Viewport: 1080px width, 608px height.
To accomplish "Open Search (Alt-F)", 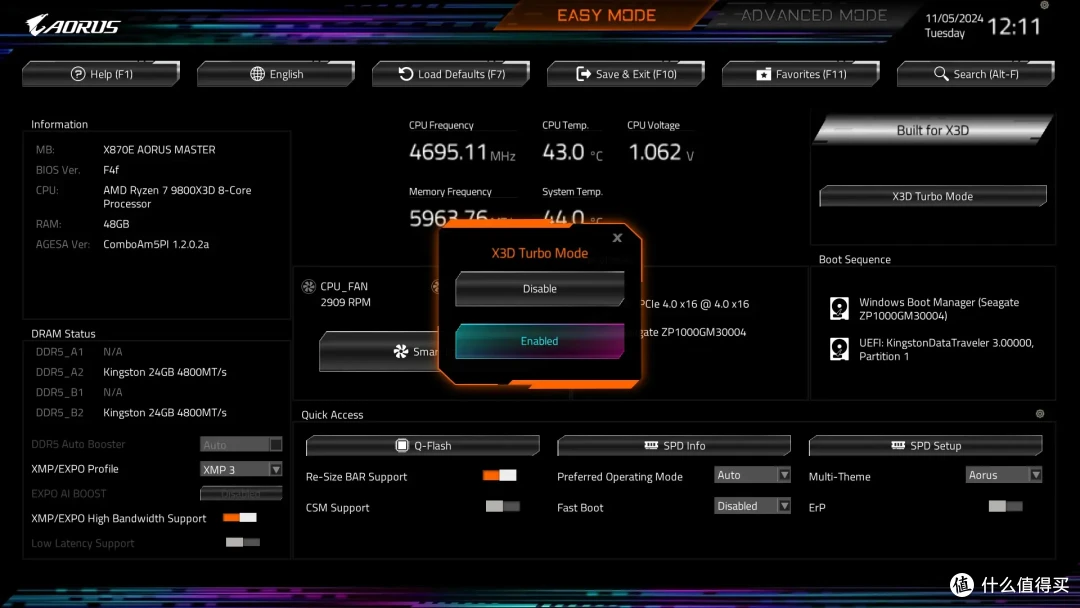I will 975,74.
